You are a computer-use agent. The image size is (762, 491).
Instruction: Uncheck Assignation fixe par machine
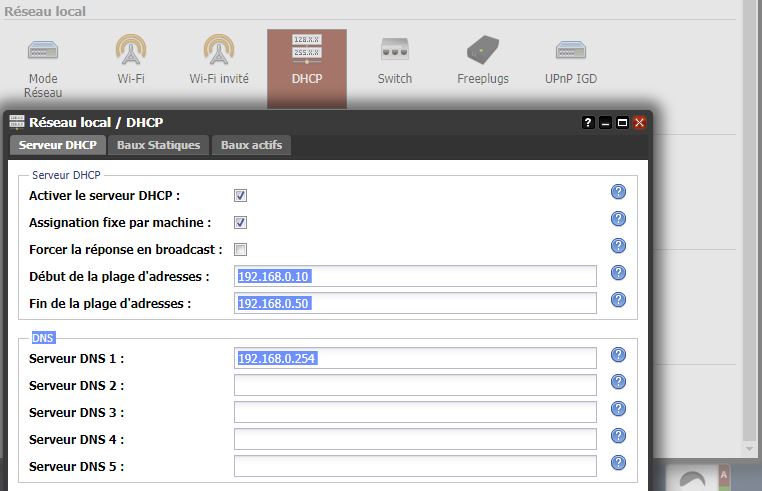pos(240,223)
